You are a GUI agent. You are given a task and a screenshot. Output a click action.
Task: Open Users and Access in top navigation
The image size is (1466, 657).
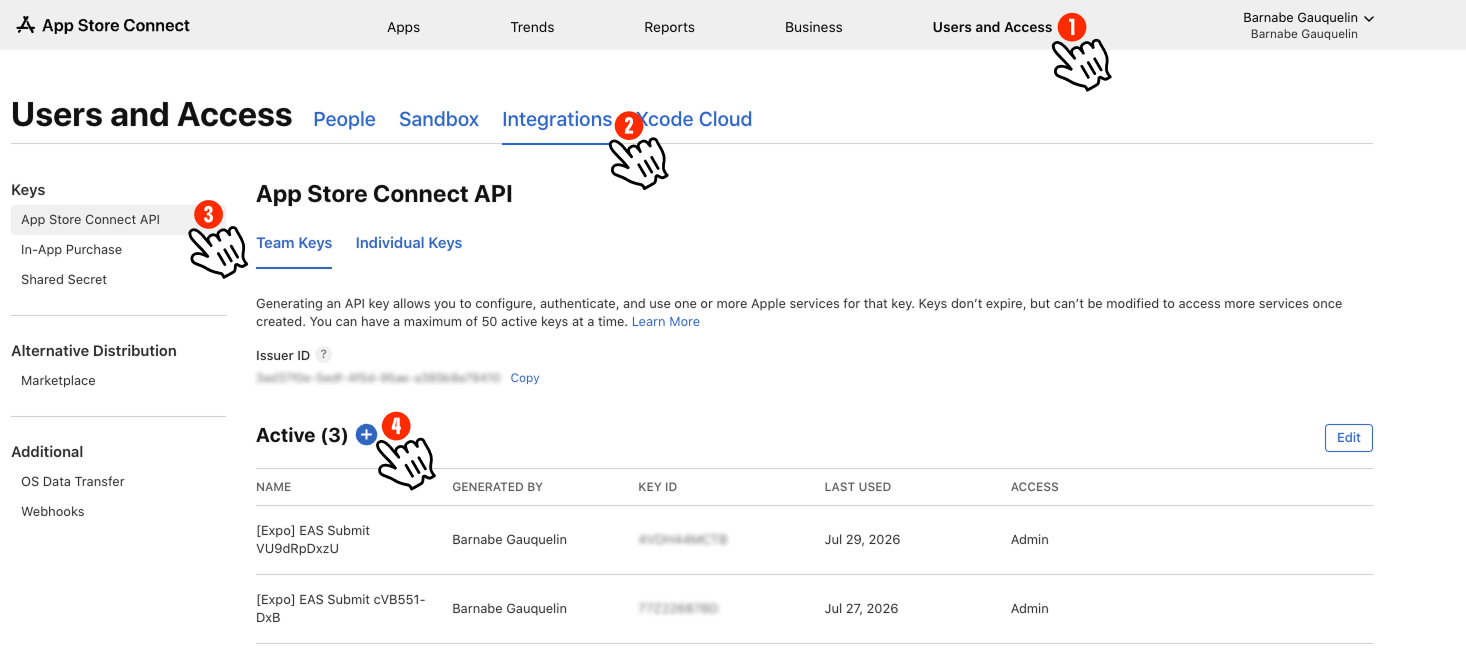coord(992,27)
